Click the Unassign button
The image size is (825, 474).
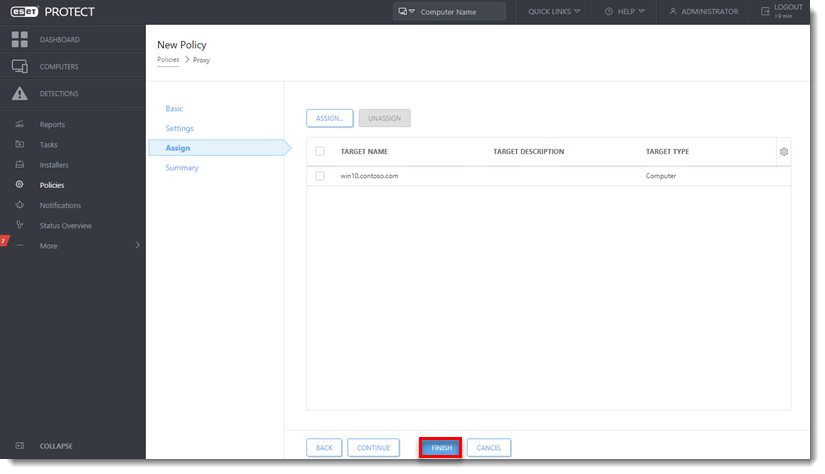(x=385, y=118)
